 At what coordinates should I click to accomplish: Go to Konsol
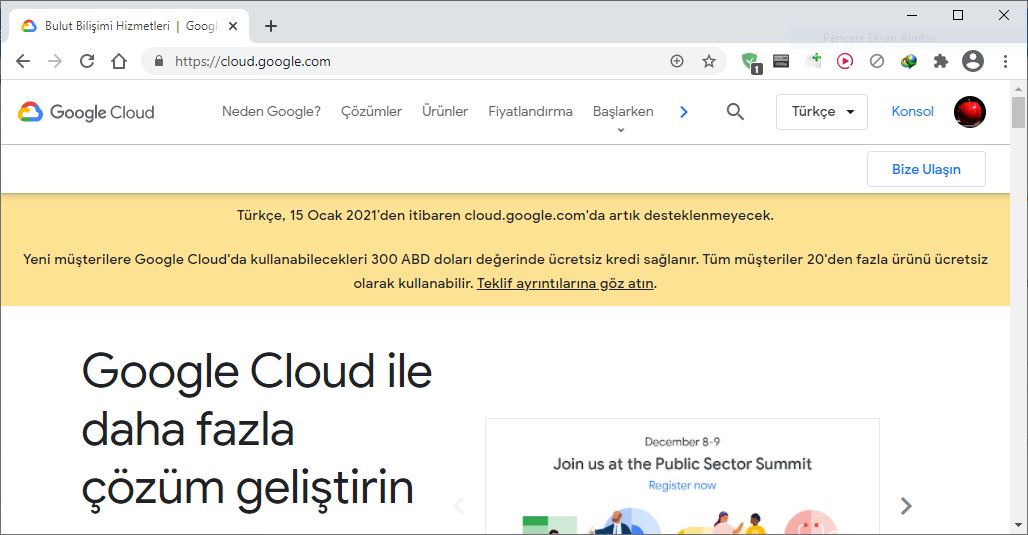coord(912,111)
